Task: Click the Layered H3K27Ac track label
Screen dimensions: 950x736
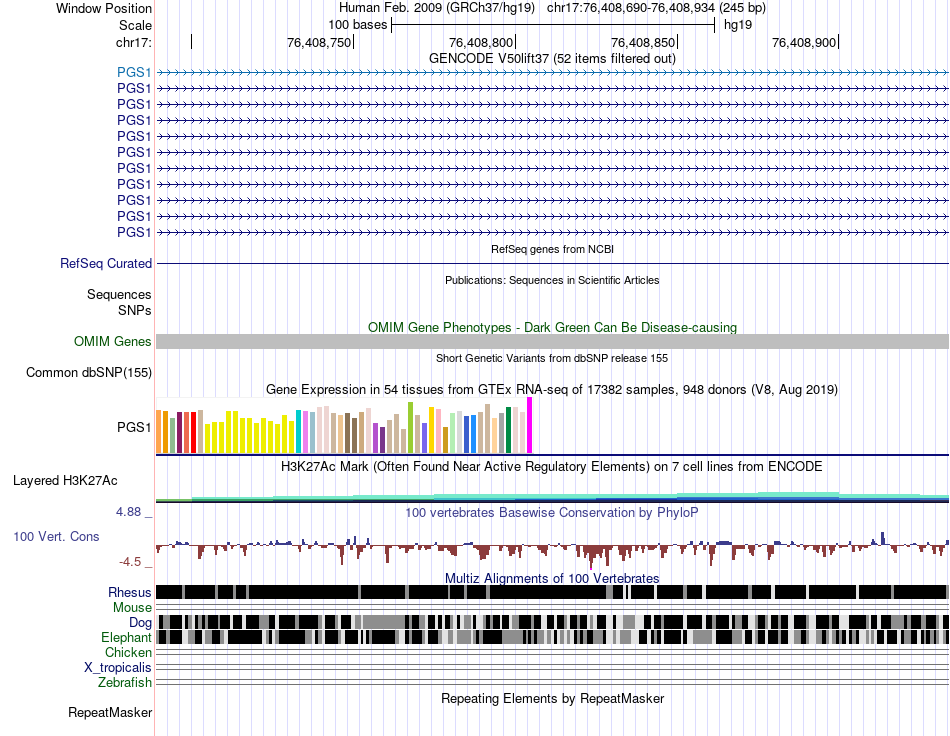Action: click(65, 481)
